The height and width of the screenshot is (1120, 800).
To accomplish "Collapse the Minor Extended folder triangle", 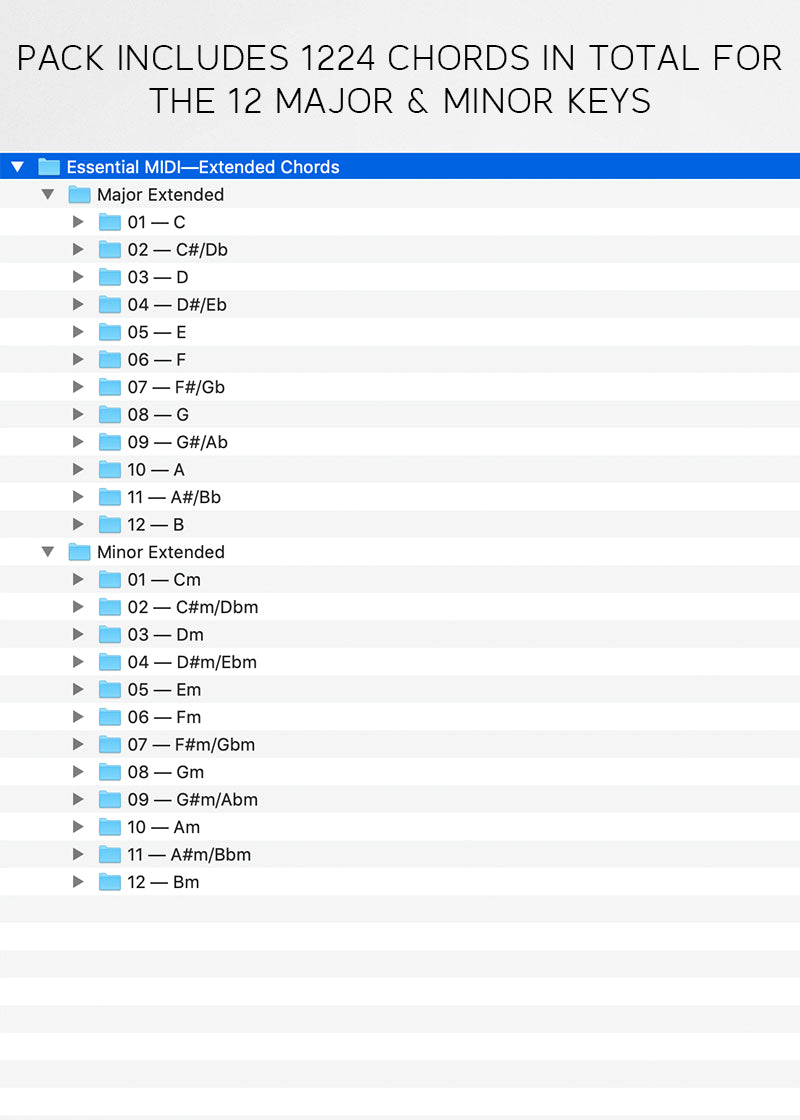I will (x=48, y=551).
